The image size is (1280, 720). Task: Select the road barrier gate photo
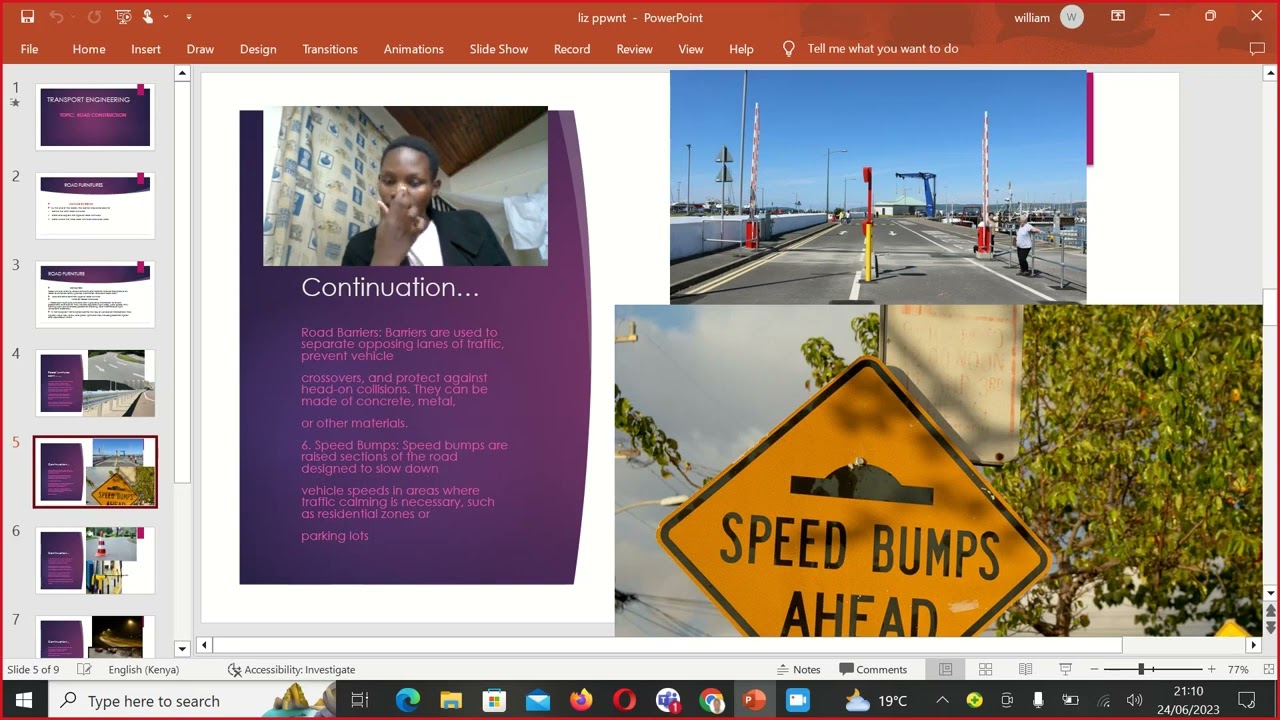pyautogui.click(x=878, y=187)
